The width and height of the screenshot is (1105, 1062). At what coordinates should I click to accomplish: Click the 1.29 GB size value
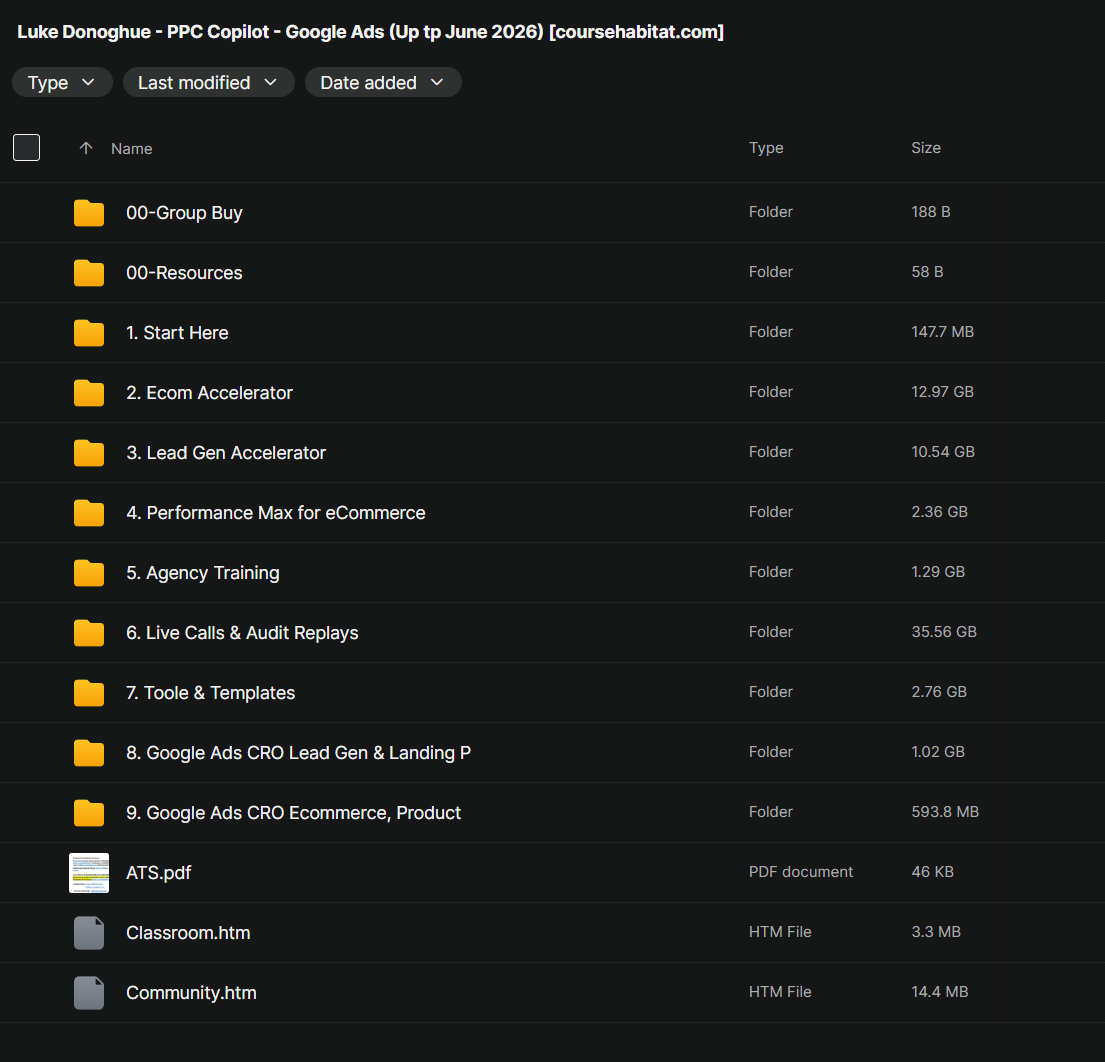[938, 572]
